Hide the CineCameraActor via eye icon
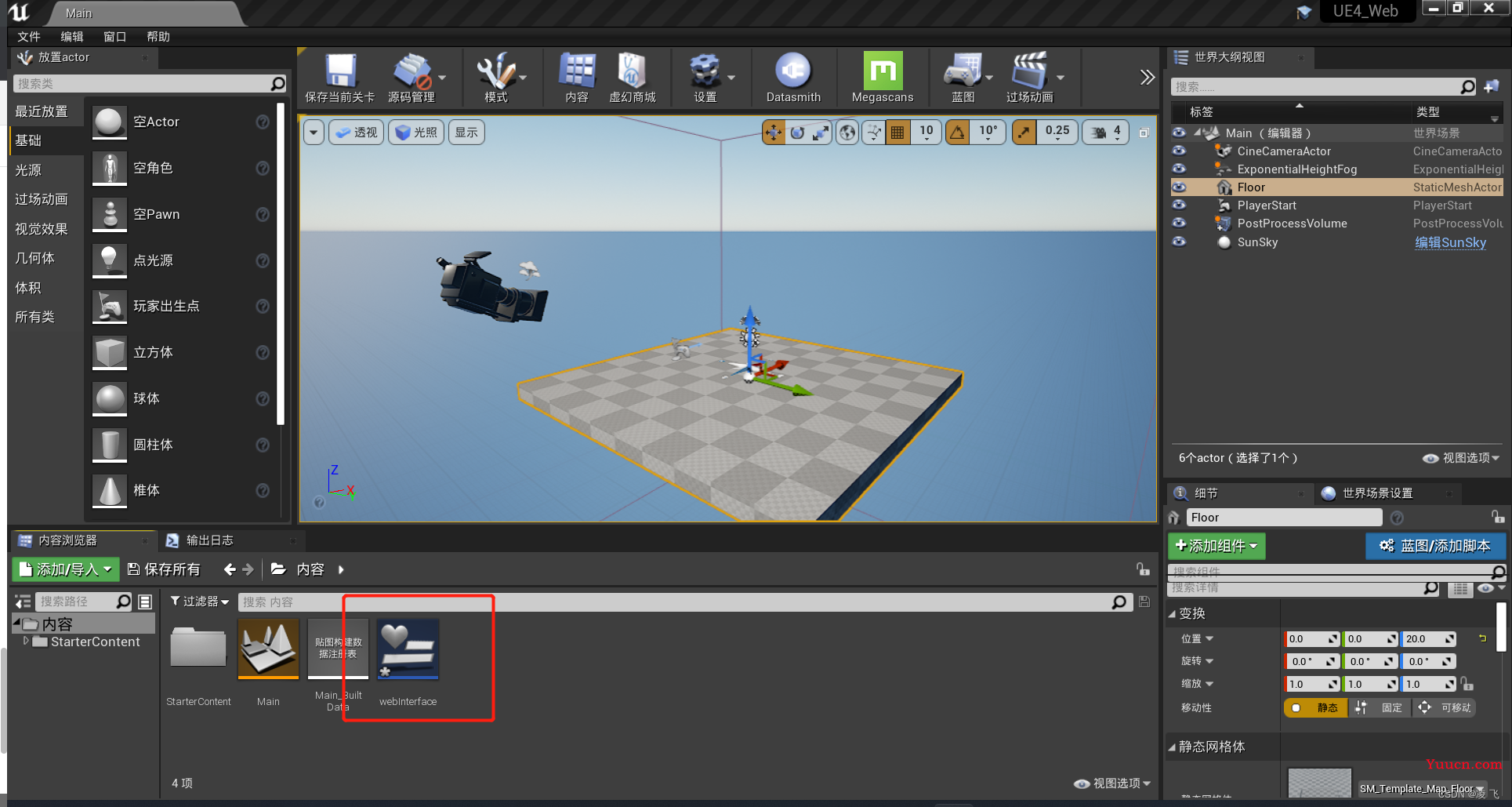 tap(1179, 151)
